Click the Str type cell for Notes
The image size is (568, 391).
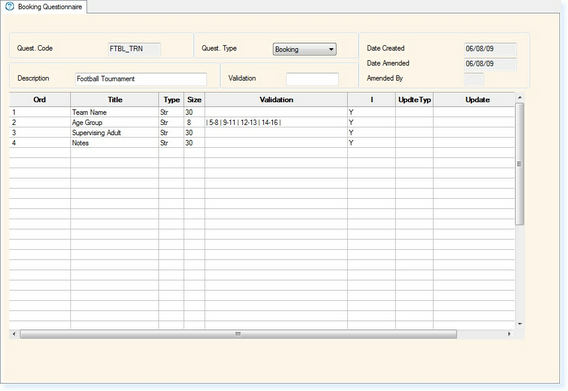click(171, 143)
